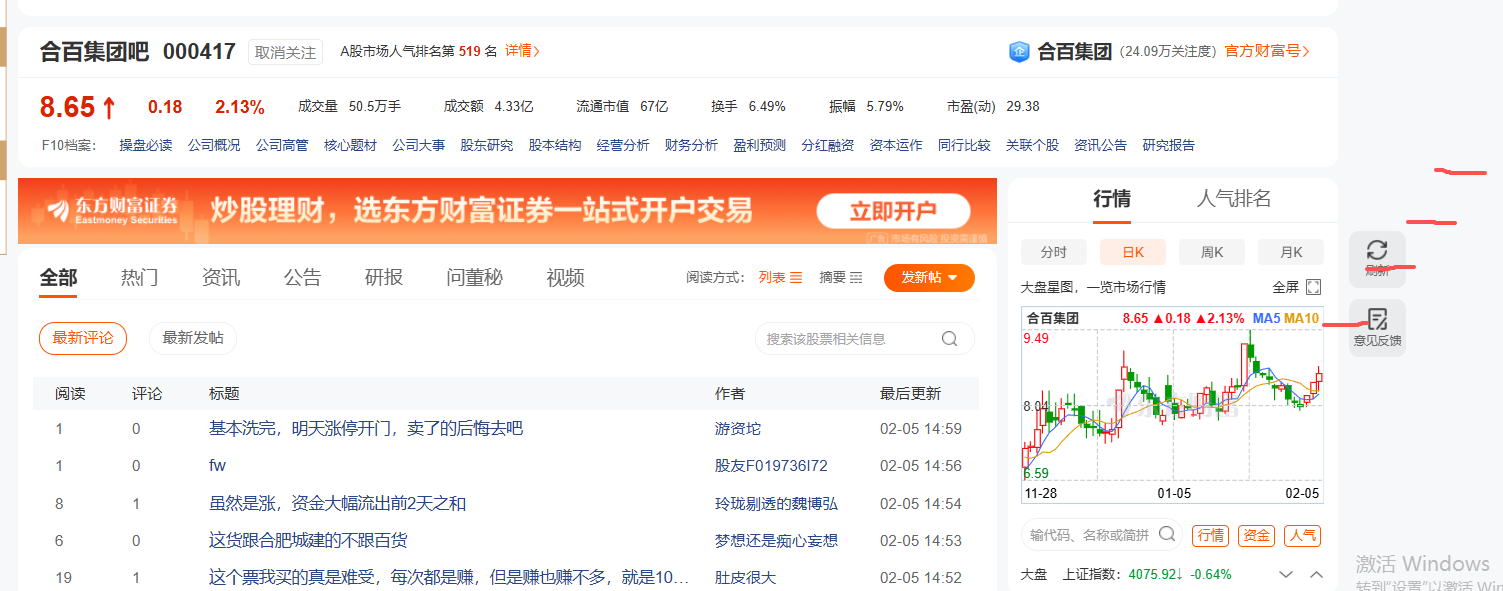The width and height of the screenshot is (1503, 591).
Task: Select 列表 reading mode
Action: click(x=780, y=278)
